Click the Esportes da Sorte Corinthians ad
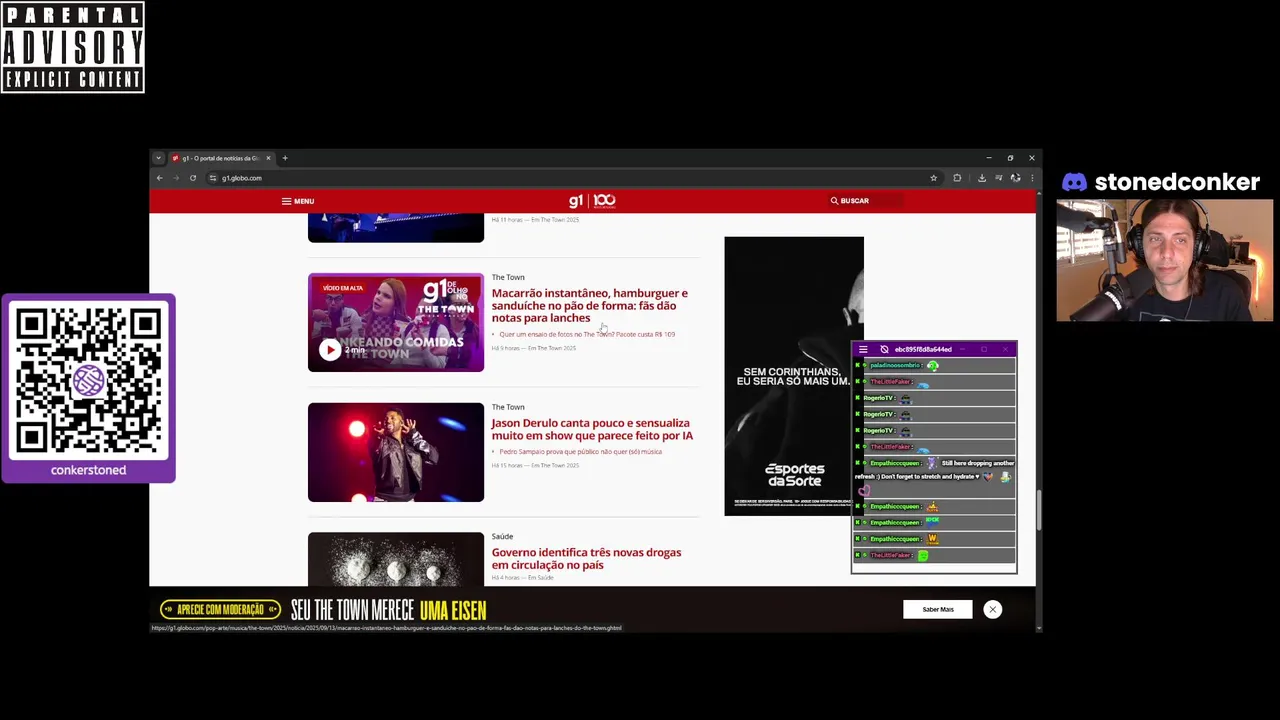This screenshot has height=720, width=1280. click(794, 376)
